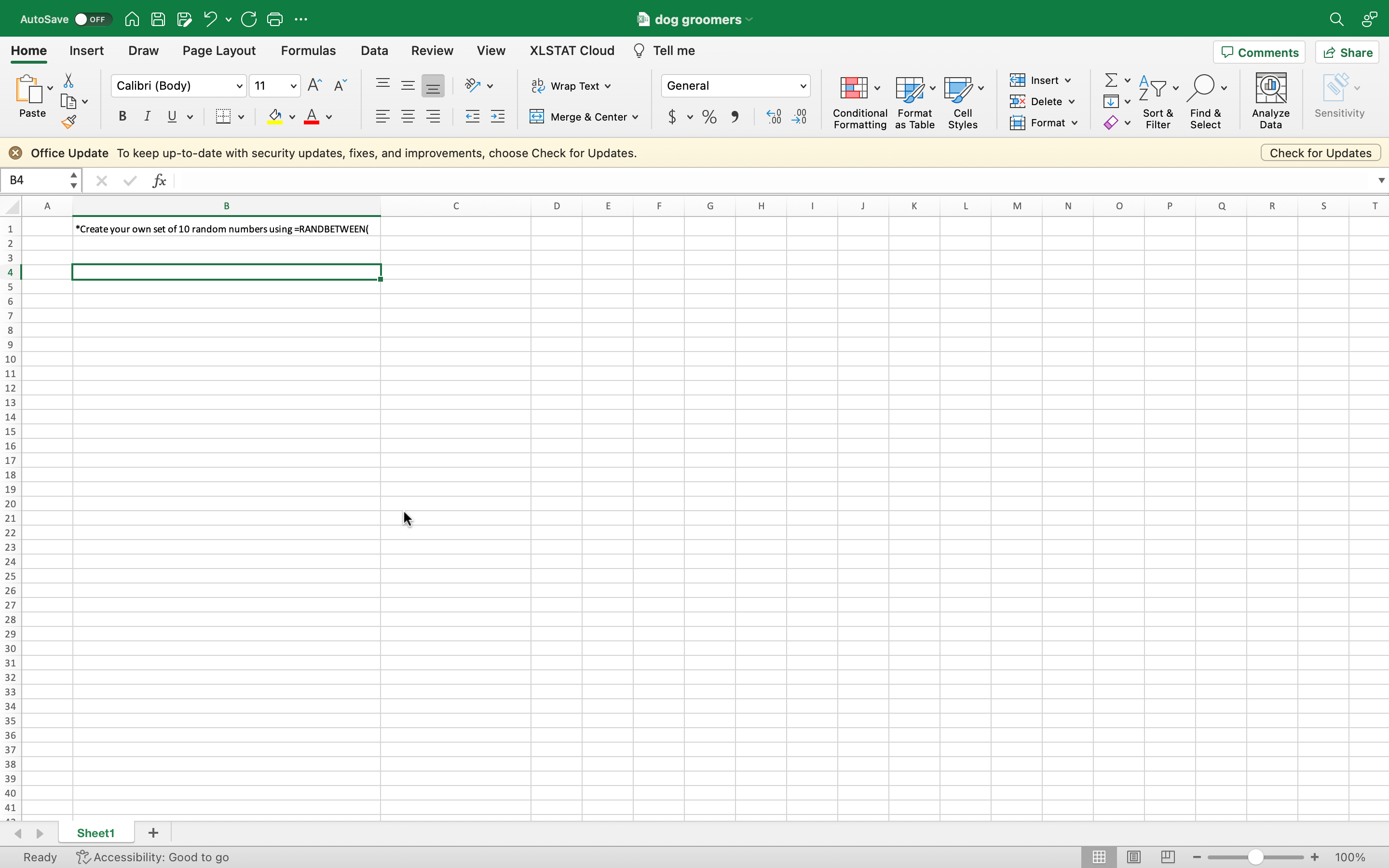The width and height of the screenshot is (1389, 868).
Task: Click the Decrease Decimal icon
Action: click(x=799, y=117)
